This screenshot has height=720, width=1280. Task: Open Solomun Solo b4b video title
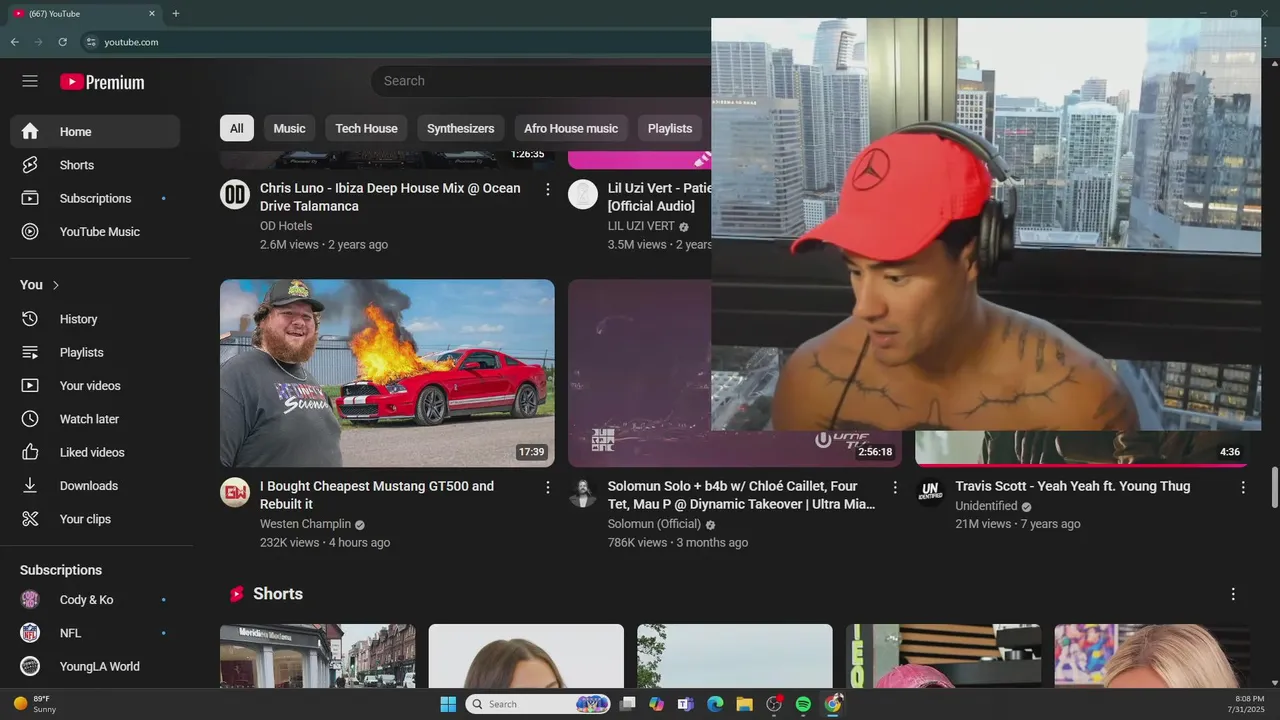[741, 495]
